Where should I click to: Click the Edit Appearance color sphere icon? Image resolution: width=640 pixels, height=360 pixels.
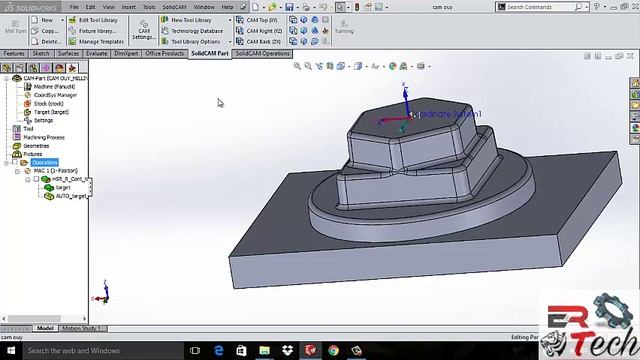(393, 66)
